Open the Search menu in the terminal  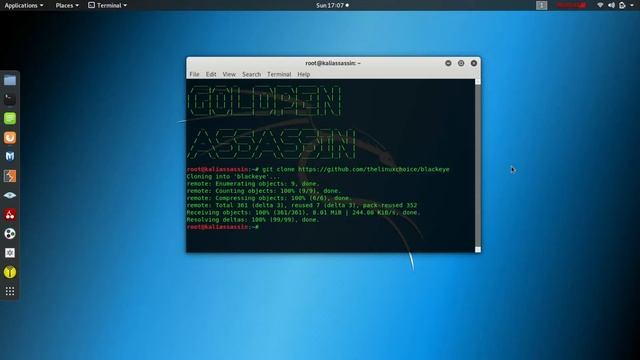[251, 74]
